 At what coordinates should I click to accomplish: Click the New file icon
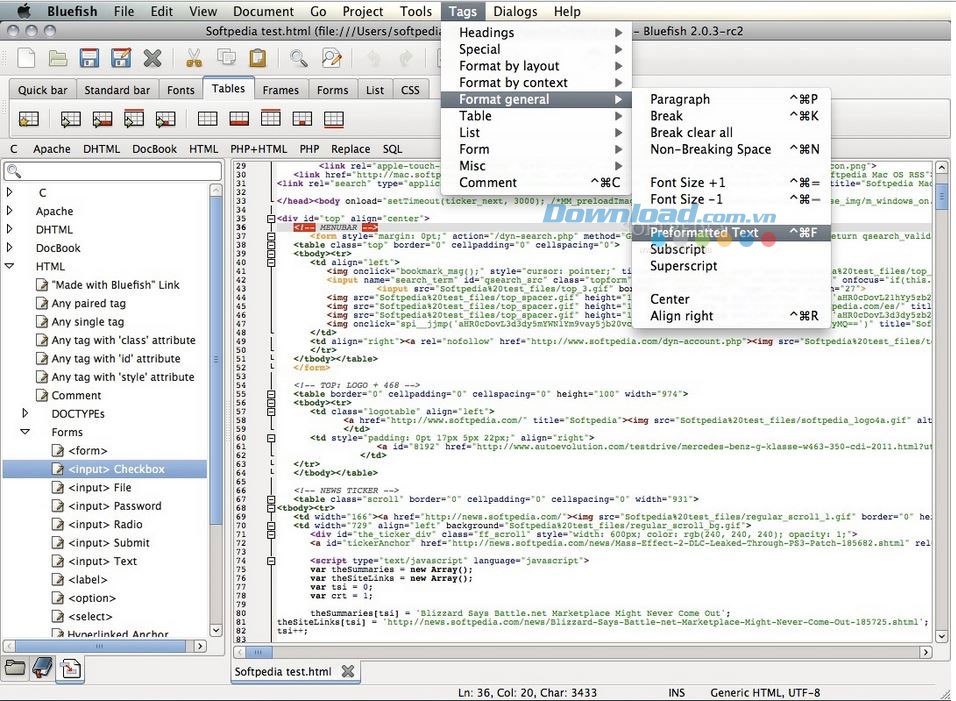27,58
